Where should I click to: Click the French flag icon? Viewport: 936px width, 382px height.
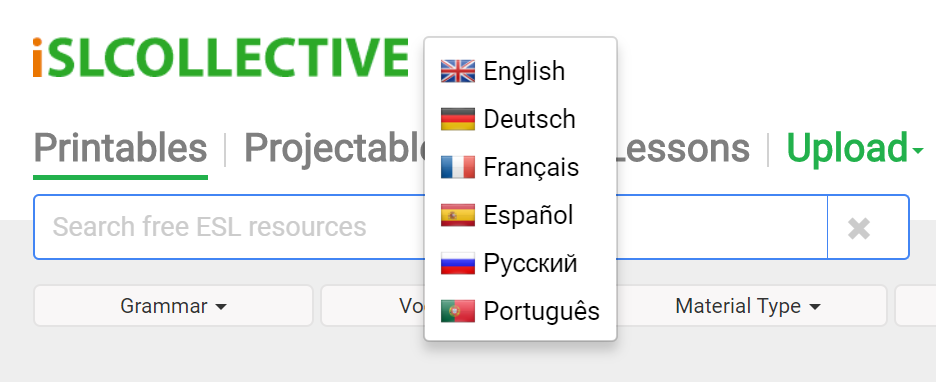pyautogui.click(x=458, y=167)
